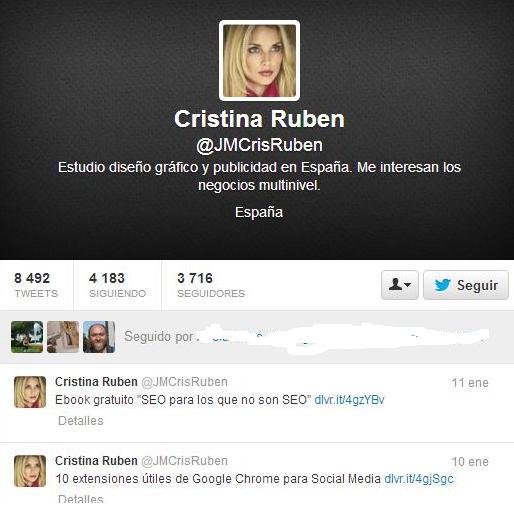Click avatar icon beside the 10 ene tweet
This screenshot has height=508, width=514.
click(x=30, y=471)
